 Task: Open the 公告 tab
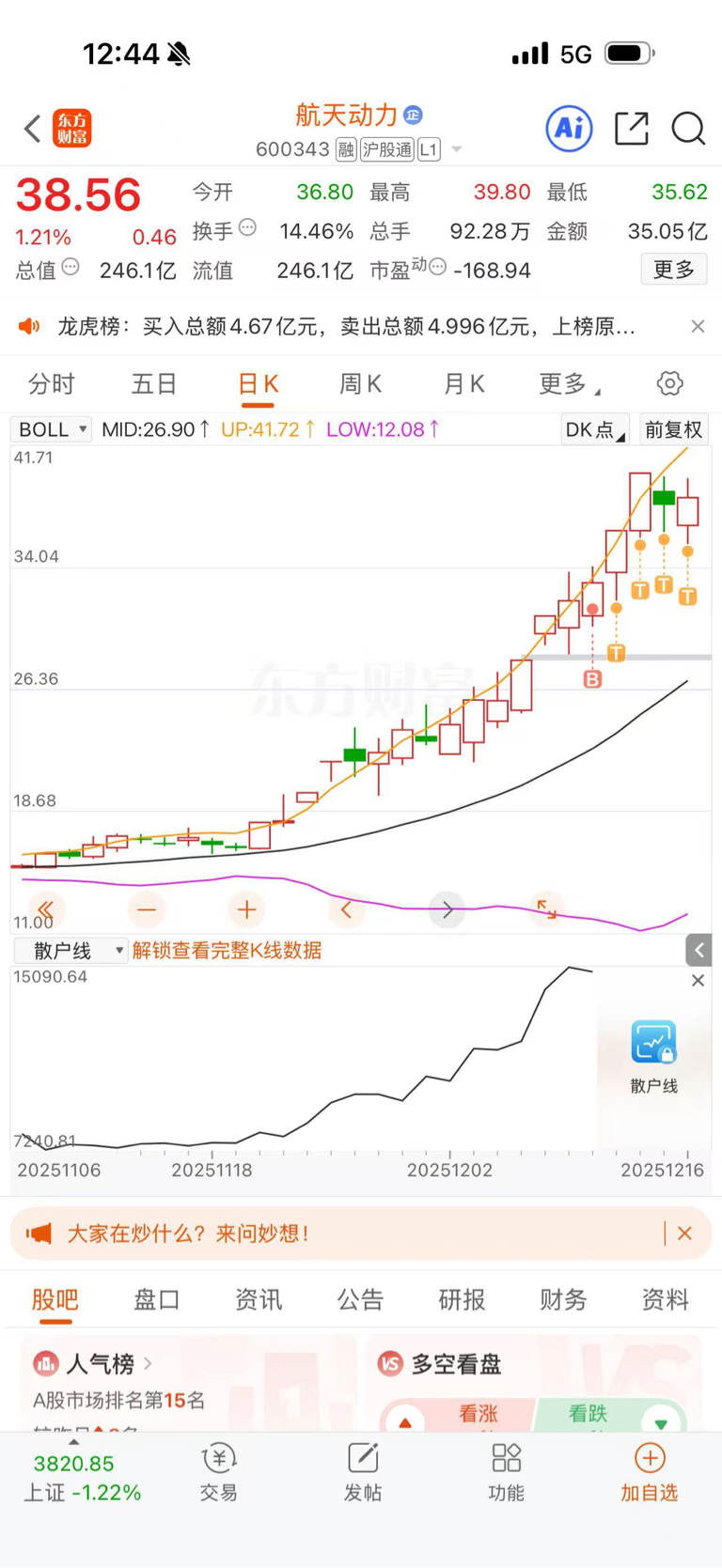[360, 1299]
